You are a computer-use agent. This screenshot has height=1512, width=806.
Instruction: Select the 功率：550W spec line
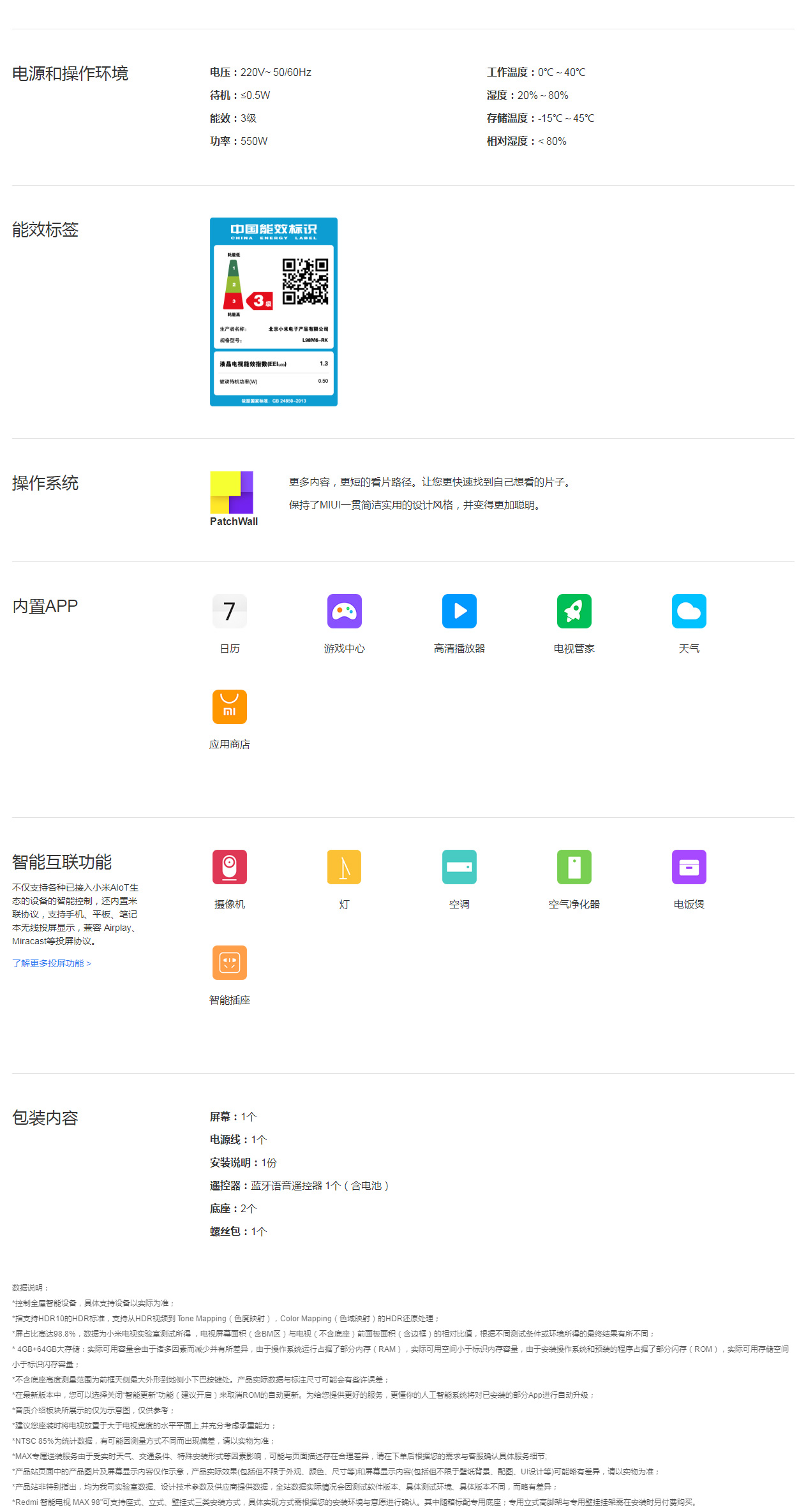click(239, 141)
